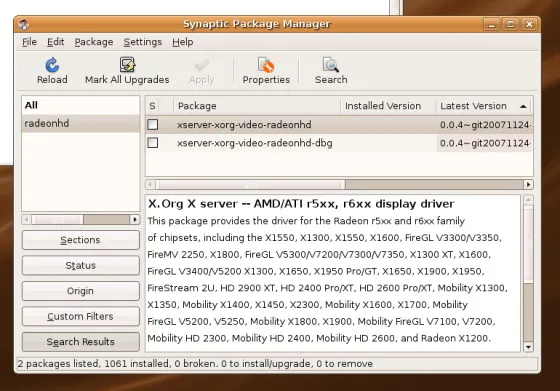
Task: Click the filter list left scroll arrow
Action: (x=26, y=219)
